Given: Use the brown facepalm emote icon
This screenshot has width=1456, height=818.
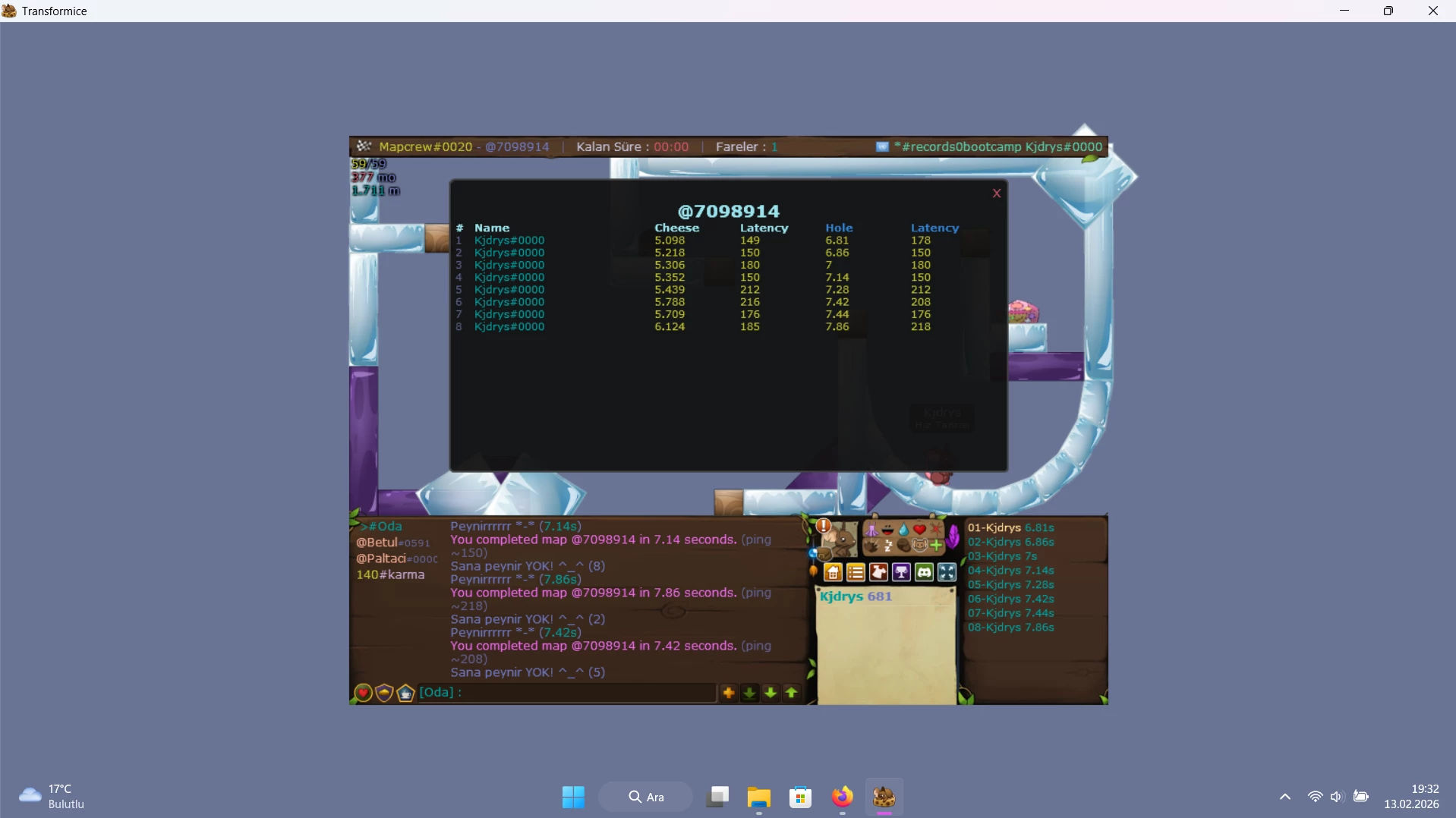Looking at the screenshot, I should point(903,545).
